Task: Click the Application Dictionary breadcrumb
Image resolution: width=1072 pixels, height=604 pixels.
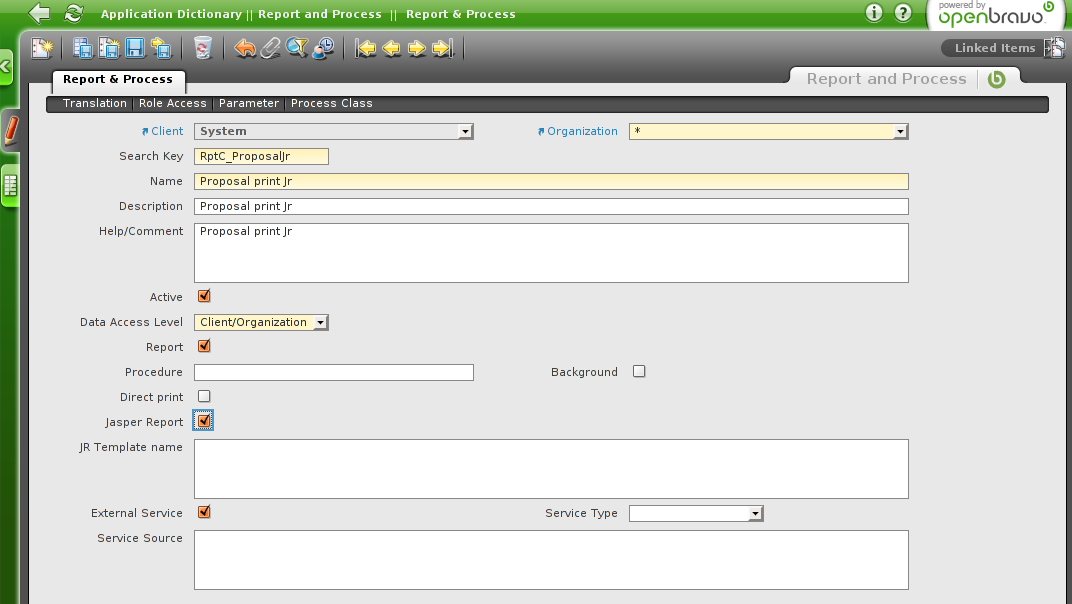Action: 171,14
